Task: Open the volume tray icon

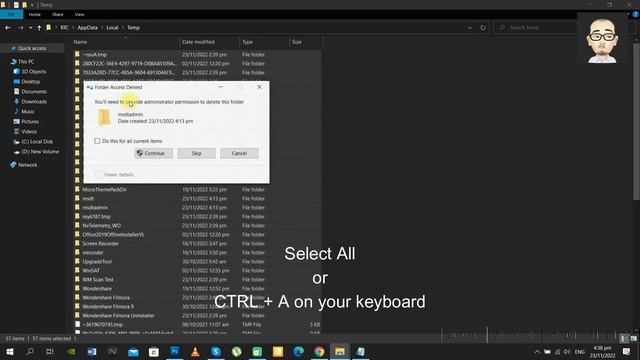Action: 567,352
